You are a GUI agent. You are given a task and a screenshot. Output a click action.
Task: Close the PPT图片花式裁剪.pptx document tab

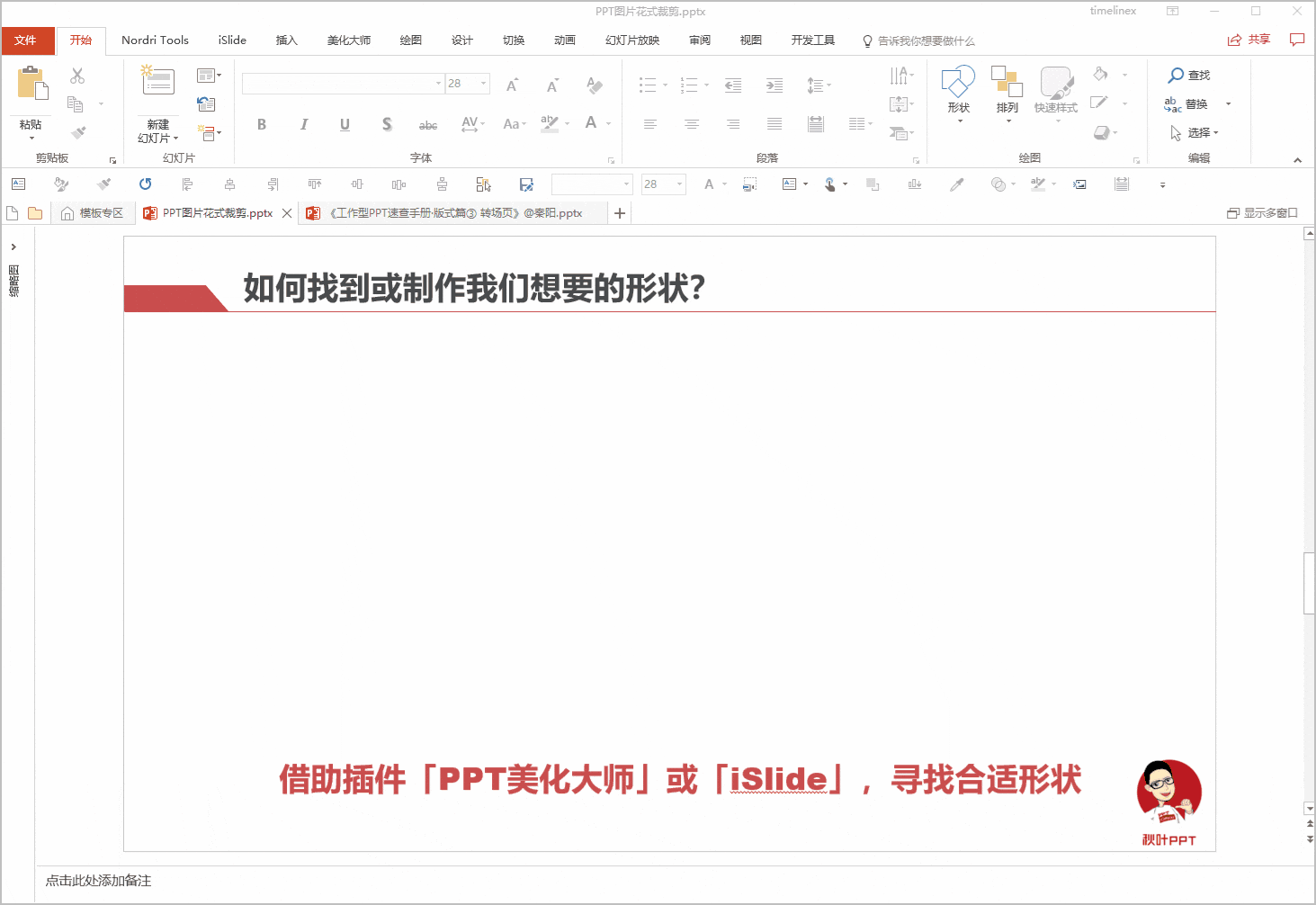287,213
